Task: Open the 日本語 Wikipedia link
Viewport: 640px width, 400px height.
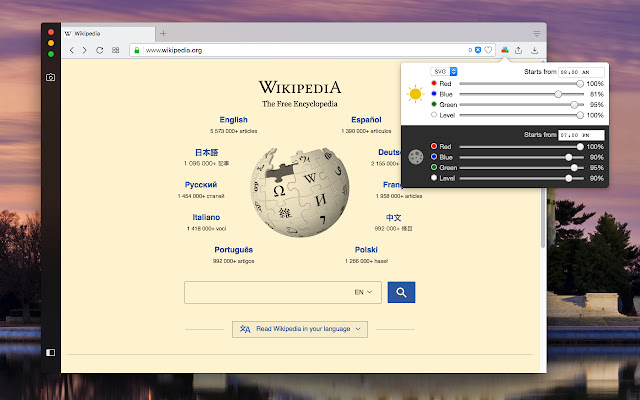Action: [x=207, y=153]
